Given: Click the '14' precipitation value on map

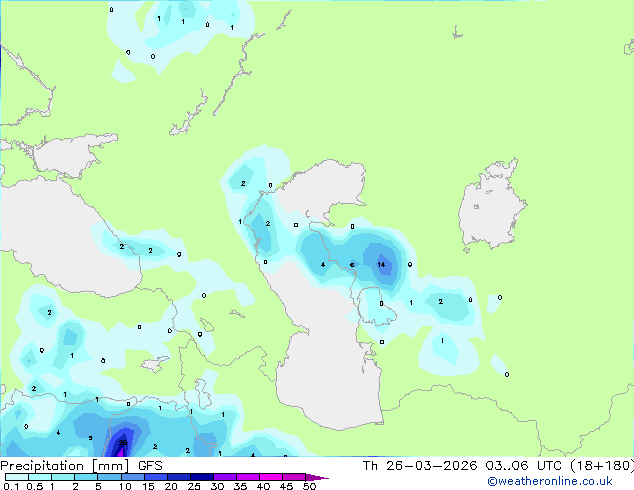Looking at the screenshot, I should click(x=381, y=264).
